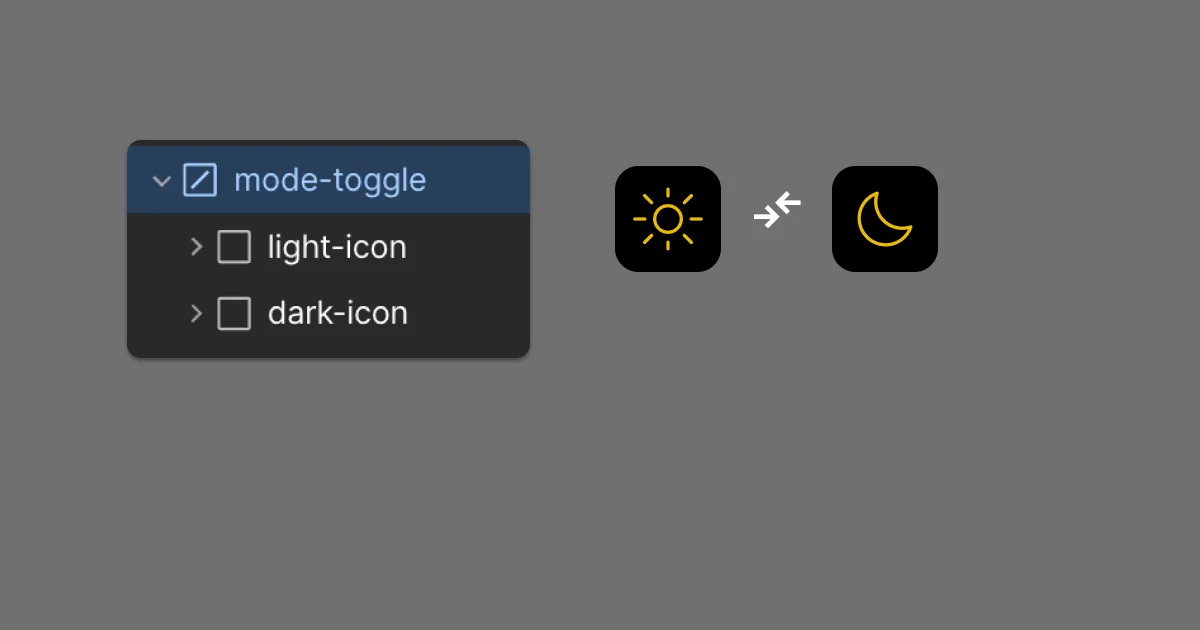The image size is (1200, 630).
Task: Expand the dark-icon layer
Action: [x=196, y=313]
